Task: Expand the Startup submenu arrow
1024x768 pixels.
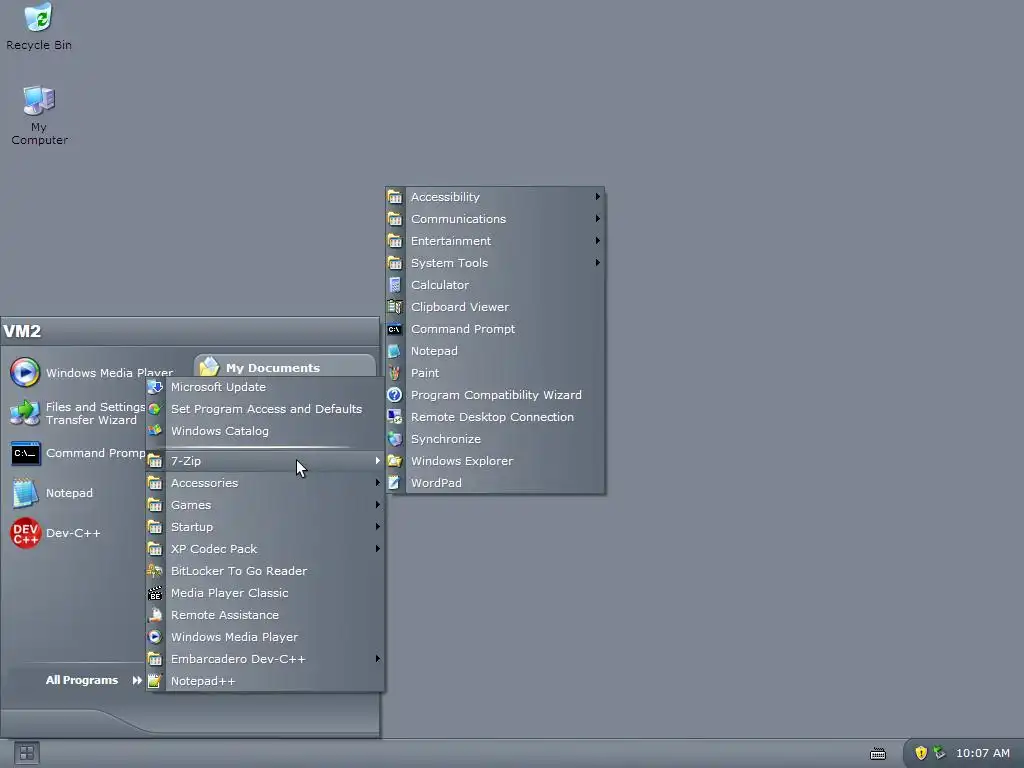Action: (x=377, y=527)
